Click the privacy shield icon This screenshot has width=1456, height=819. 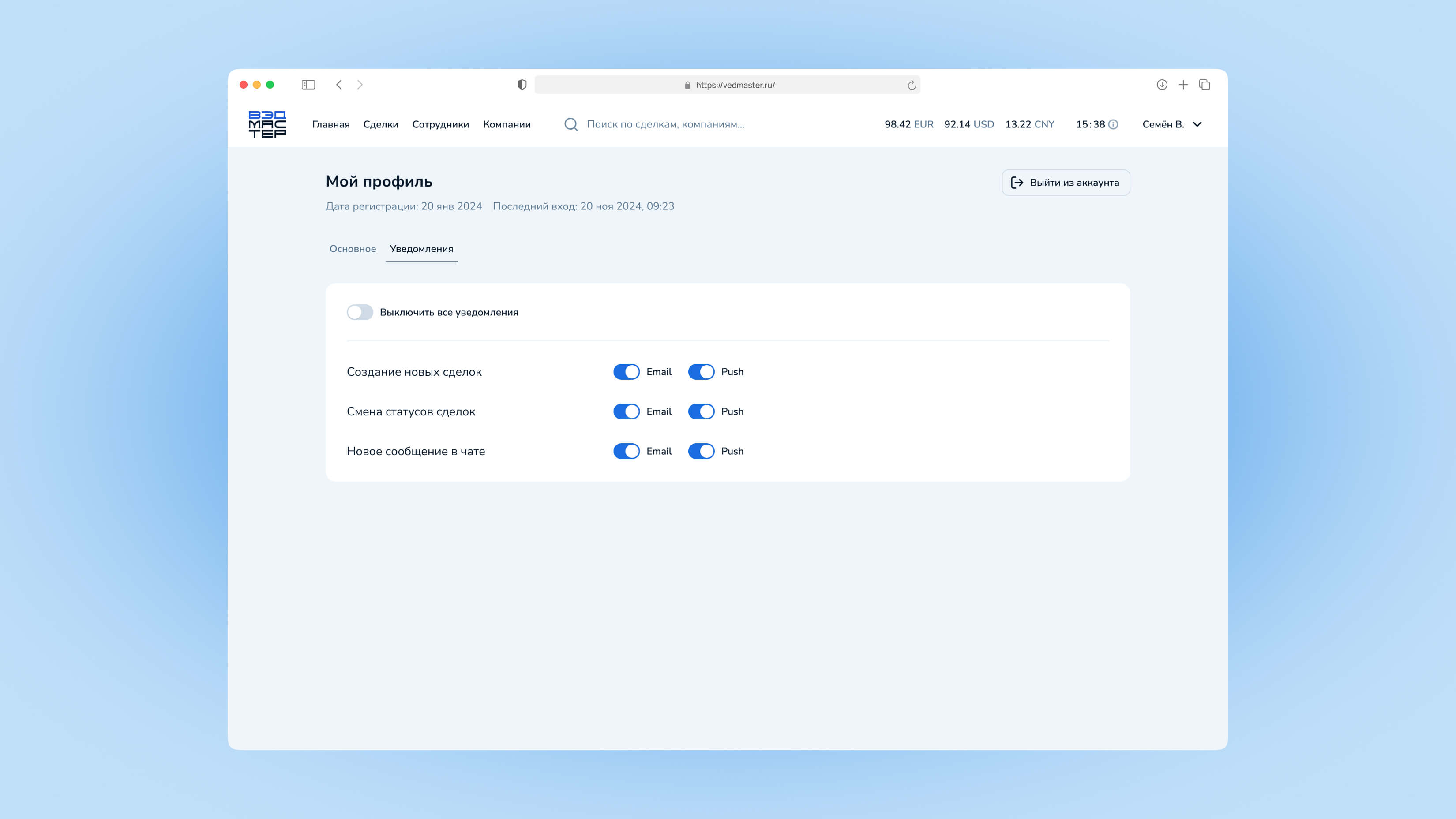522,85
